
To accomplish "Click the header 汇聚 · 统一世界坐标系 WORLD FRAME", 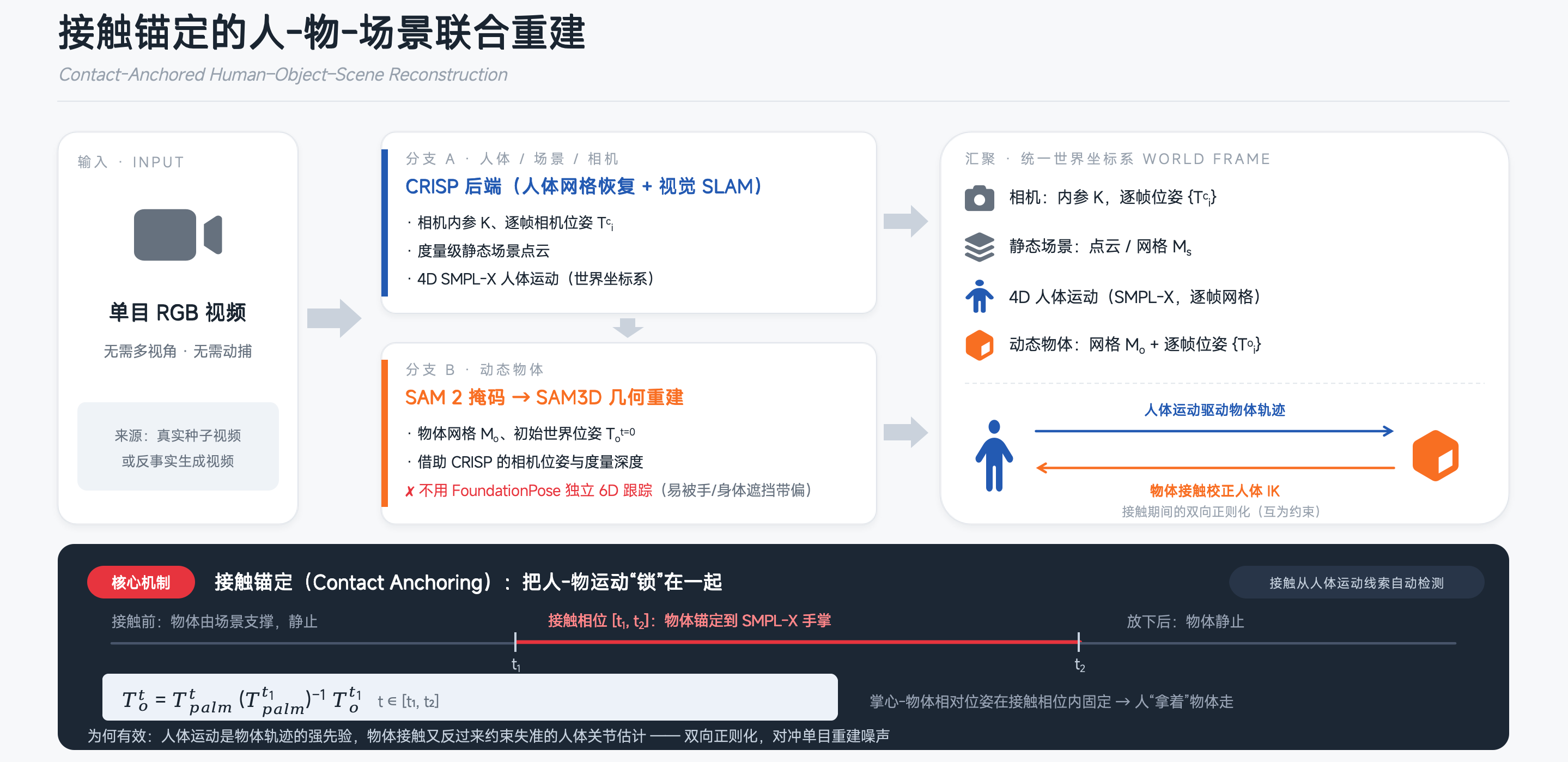I will (1117, 159).
